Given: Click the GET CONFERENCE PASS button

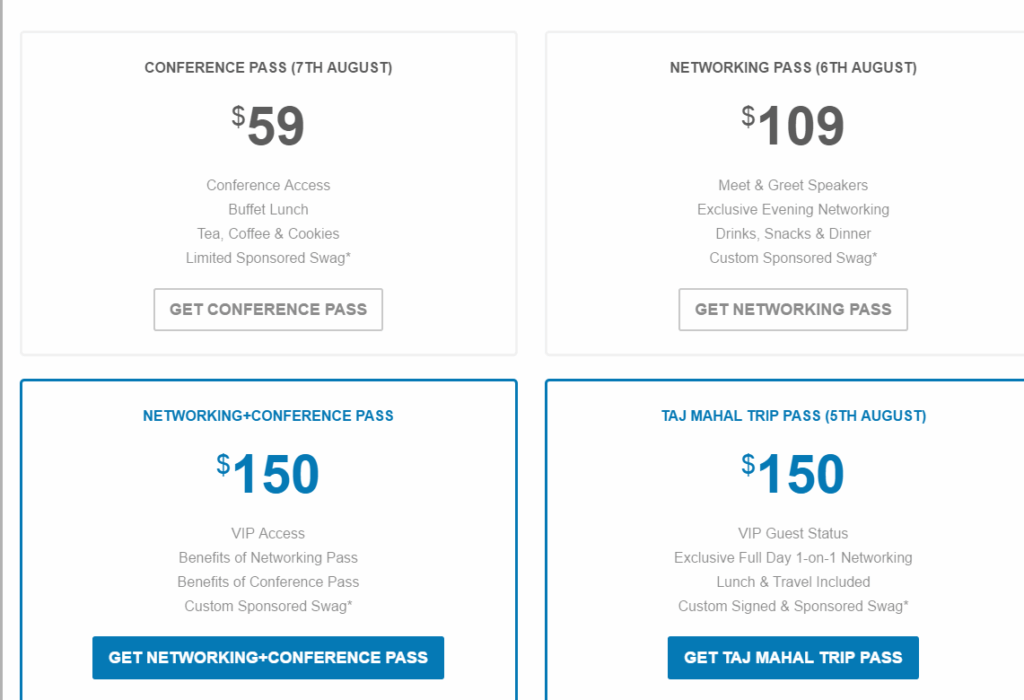Looking at the screenshot, I should (267, 310).
